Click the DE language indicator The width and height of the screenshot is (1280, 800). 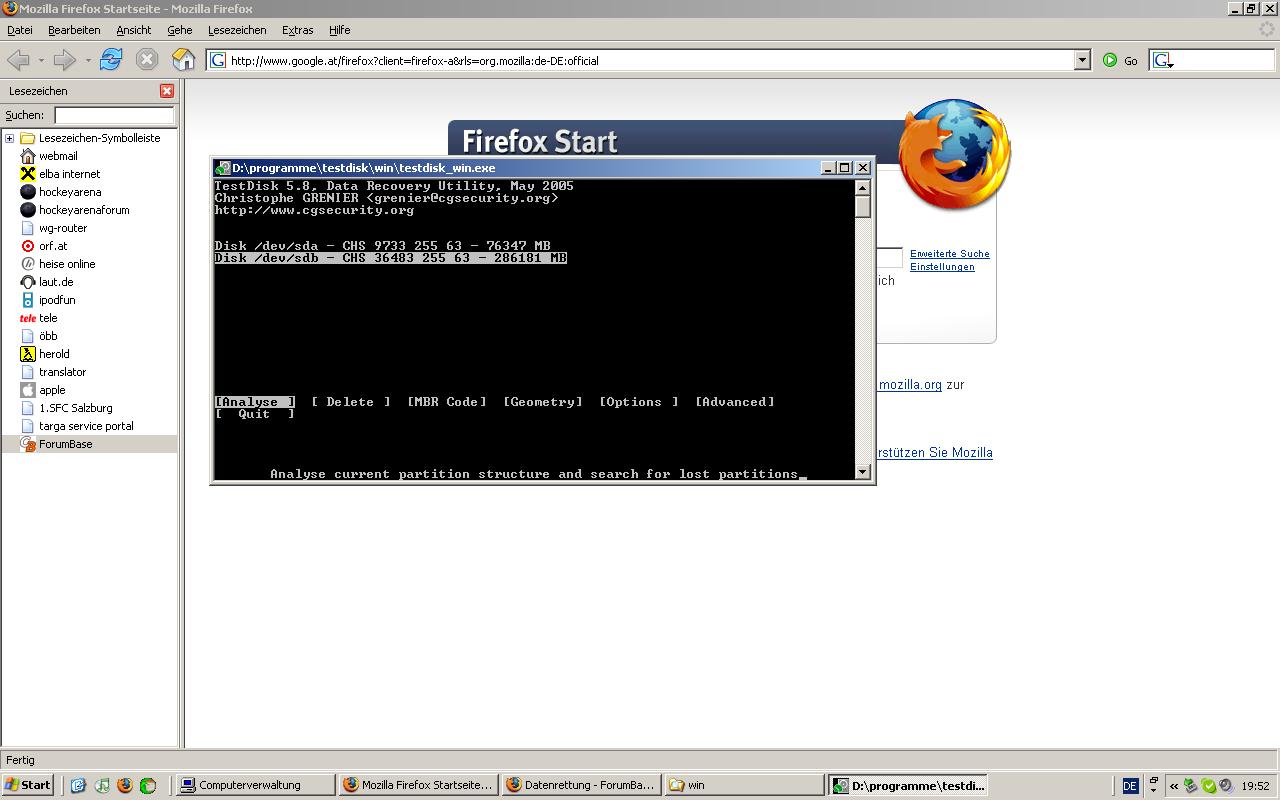coord(1130,786)
